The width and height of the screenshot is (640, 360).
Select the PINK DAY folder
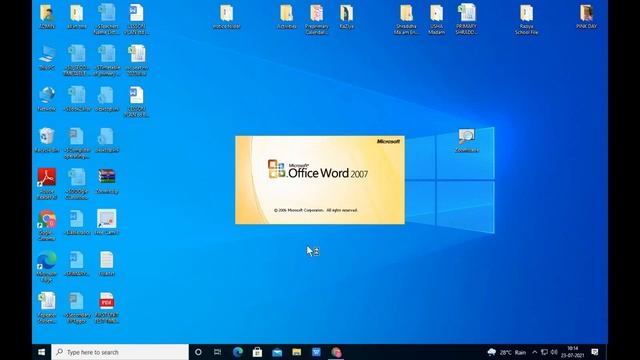587,17
